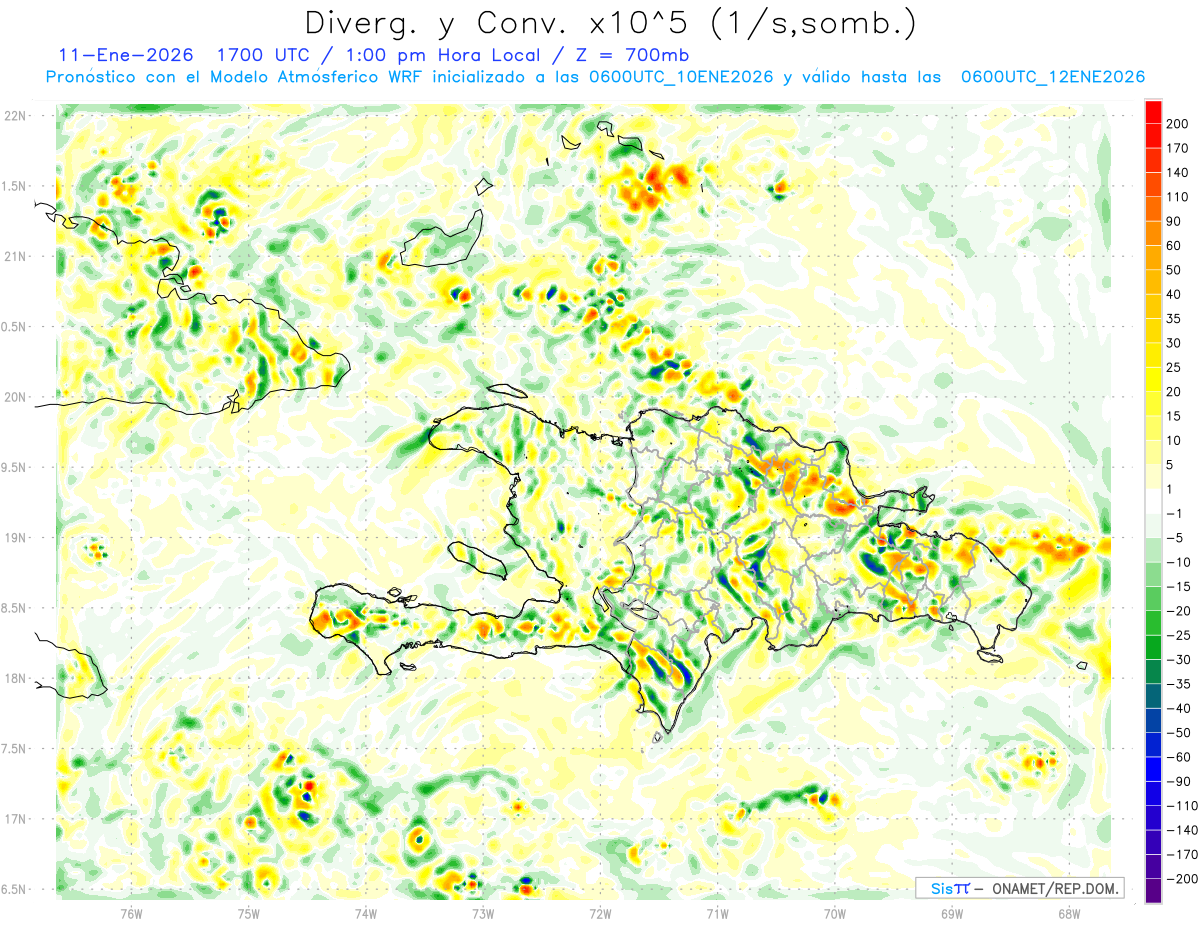Click the '19N' latitude label
Viewport: 1200px width, 927px height.
[x=15, y=537]
